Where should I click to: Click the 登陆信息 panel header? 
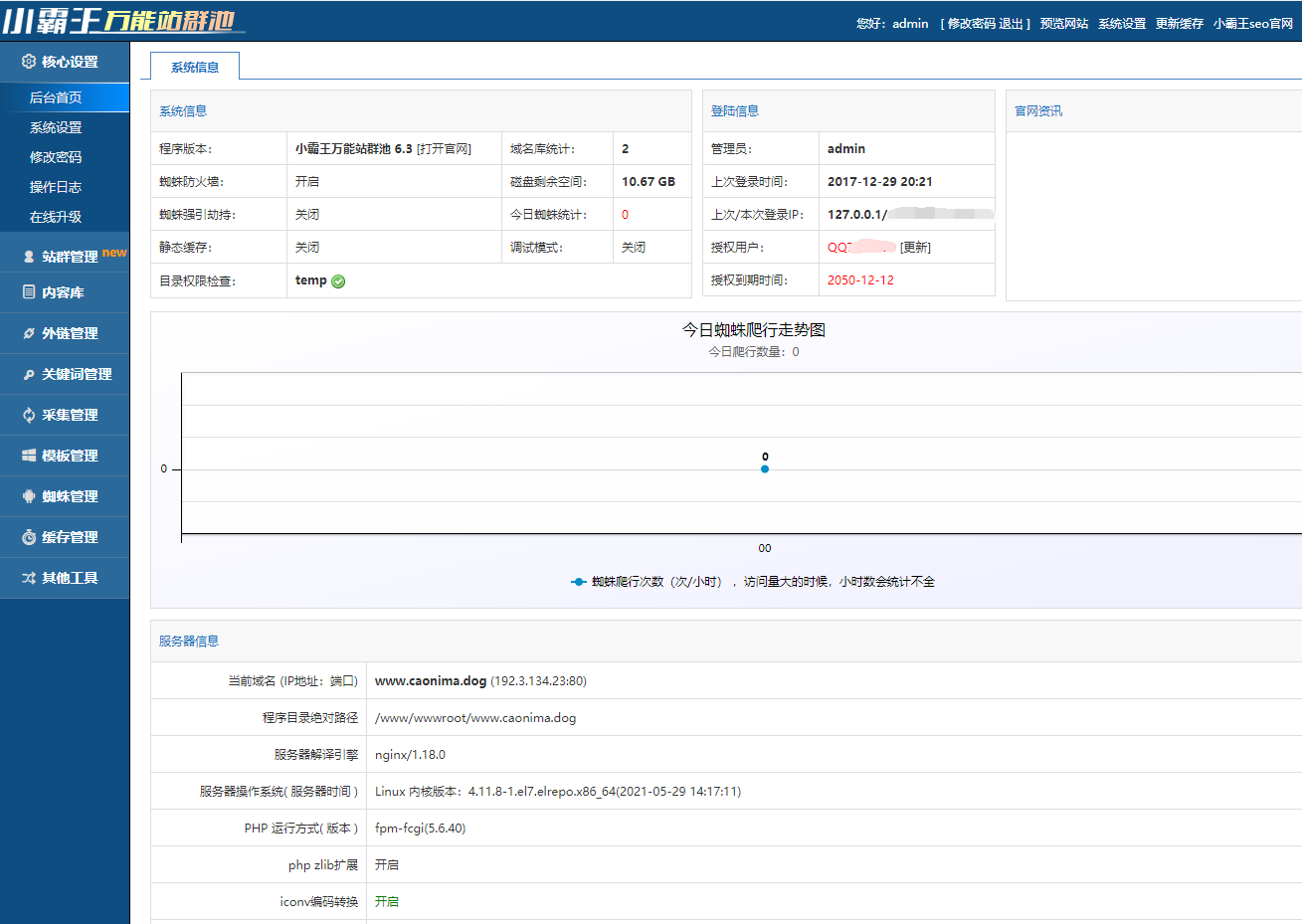click(735, 111)
